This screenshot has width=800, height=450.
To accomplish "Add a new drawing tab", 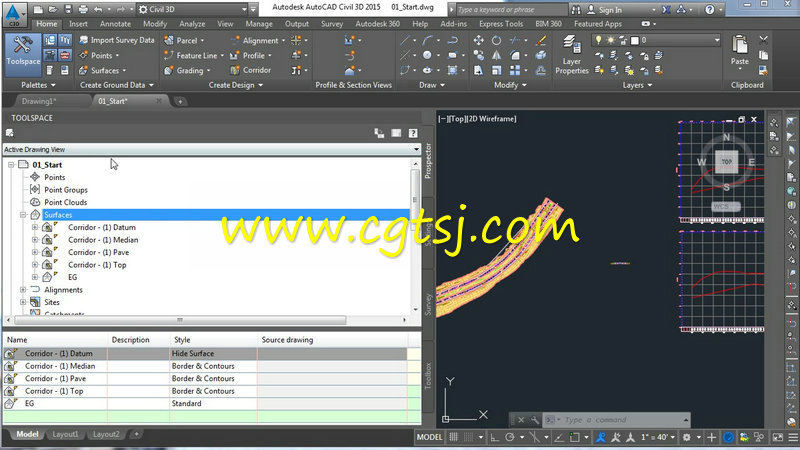I will (180, 102).
